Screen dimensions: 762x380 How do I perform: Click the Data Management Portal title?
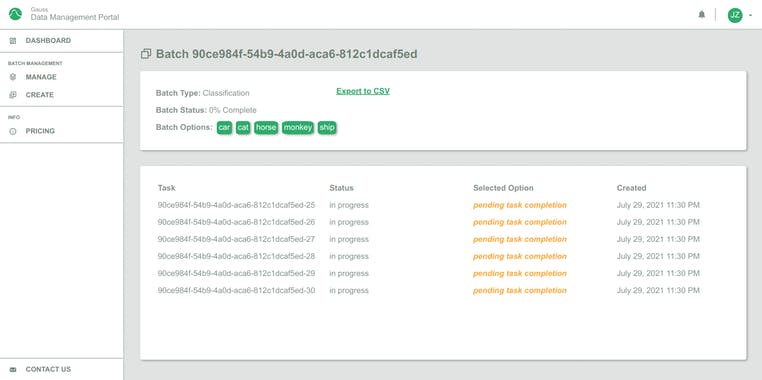click(75, 17)
